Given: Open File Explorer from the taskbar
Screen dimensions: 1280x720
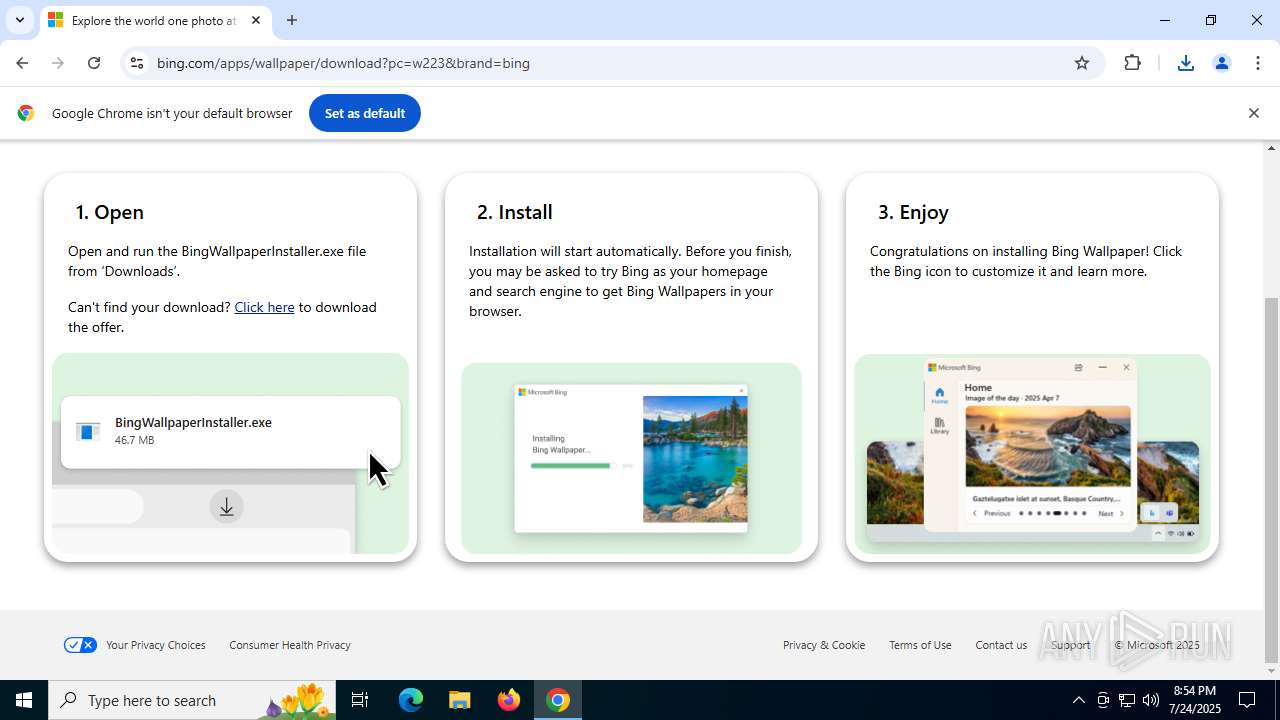Looking at the screenshot, I should click(x=459, y=700).
